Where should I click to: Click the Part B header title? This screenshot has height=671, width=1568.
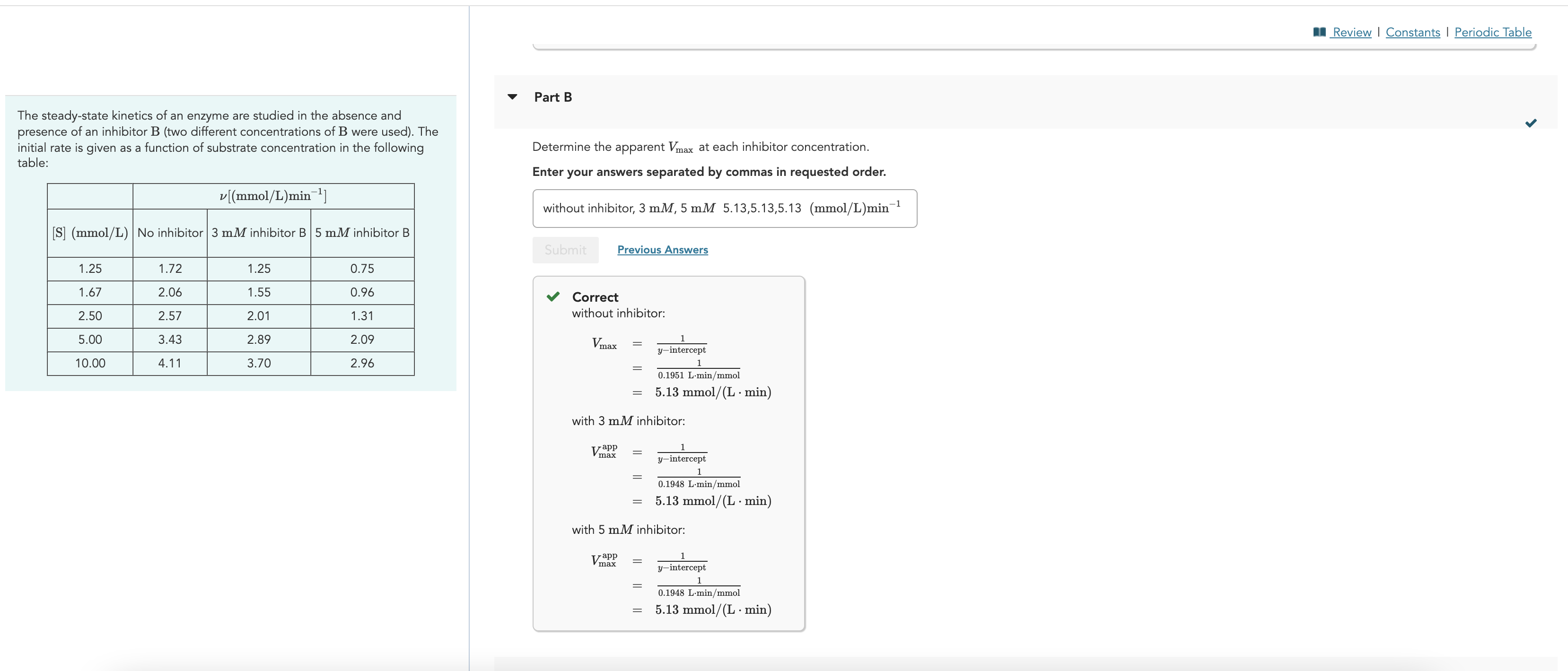click(x=552, y=97)
